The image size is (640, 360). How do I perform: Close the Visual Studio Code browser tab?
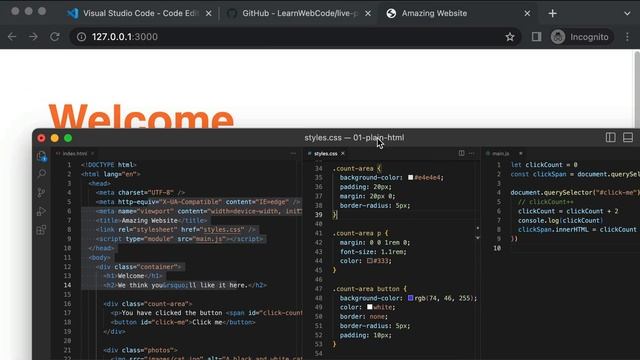coord(209,13)
